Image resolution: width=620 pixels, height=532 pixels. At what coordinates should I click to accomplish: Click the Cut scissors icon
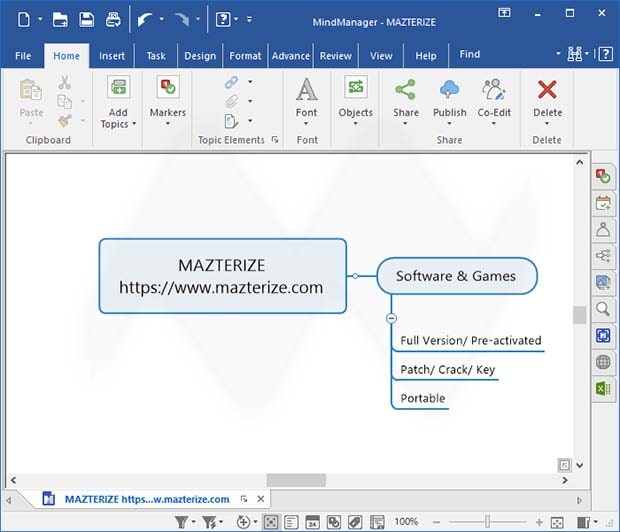64,82
